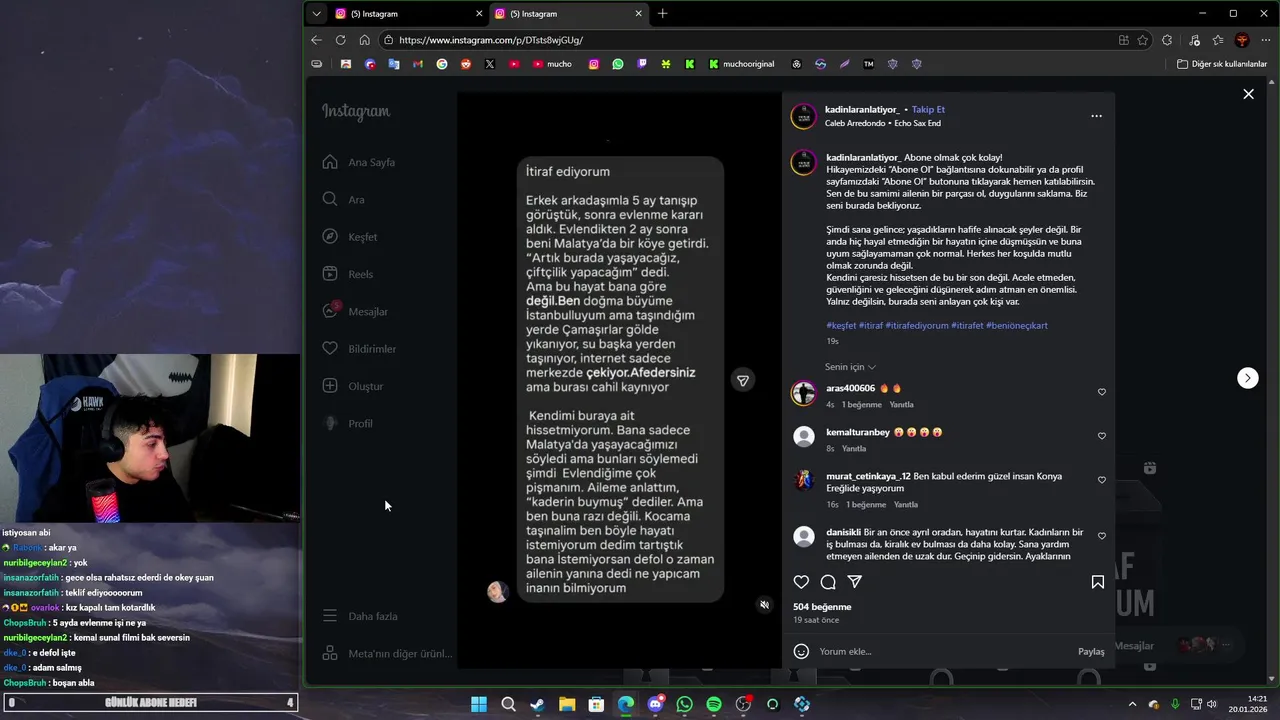Click the #beniöneçıkart hashtag

(x=1017, y=326)
